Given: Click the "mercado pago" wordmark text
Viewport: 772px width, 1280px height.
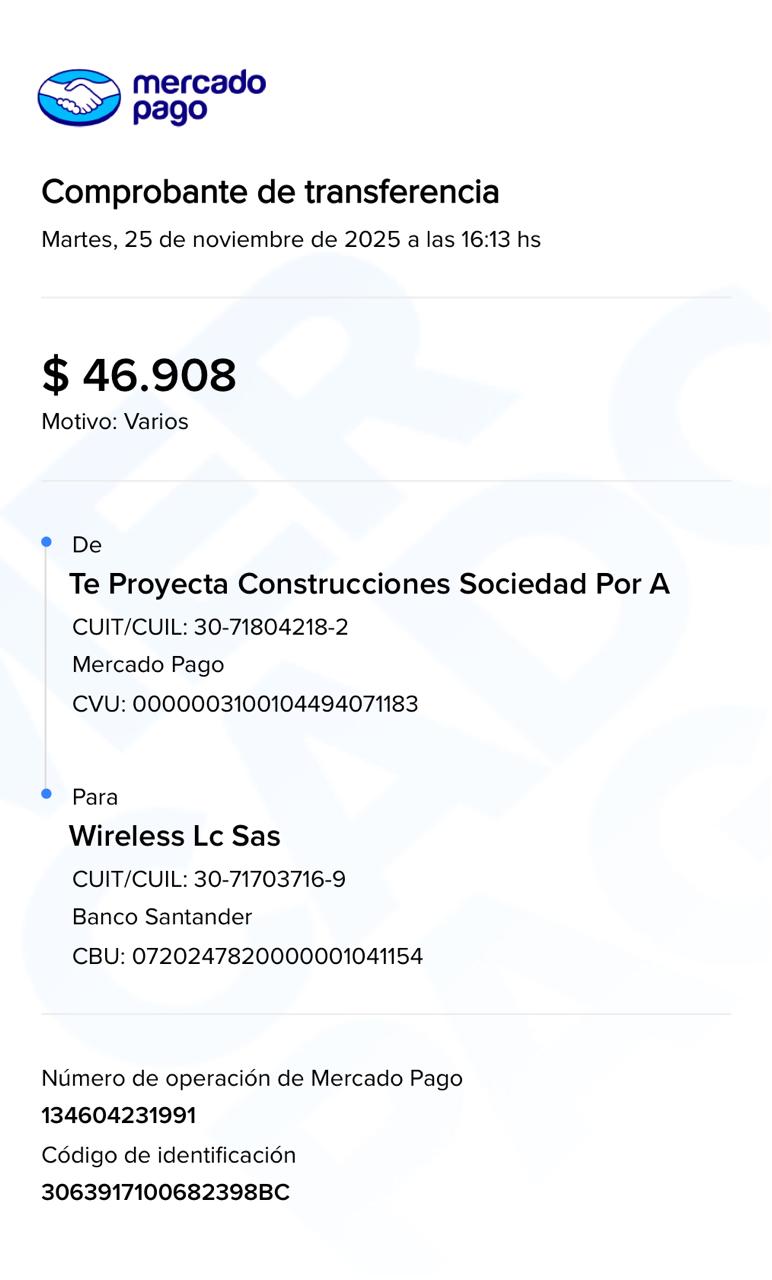Looking at the screenshot, I should (198, 97).
